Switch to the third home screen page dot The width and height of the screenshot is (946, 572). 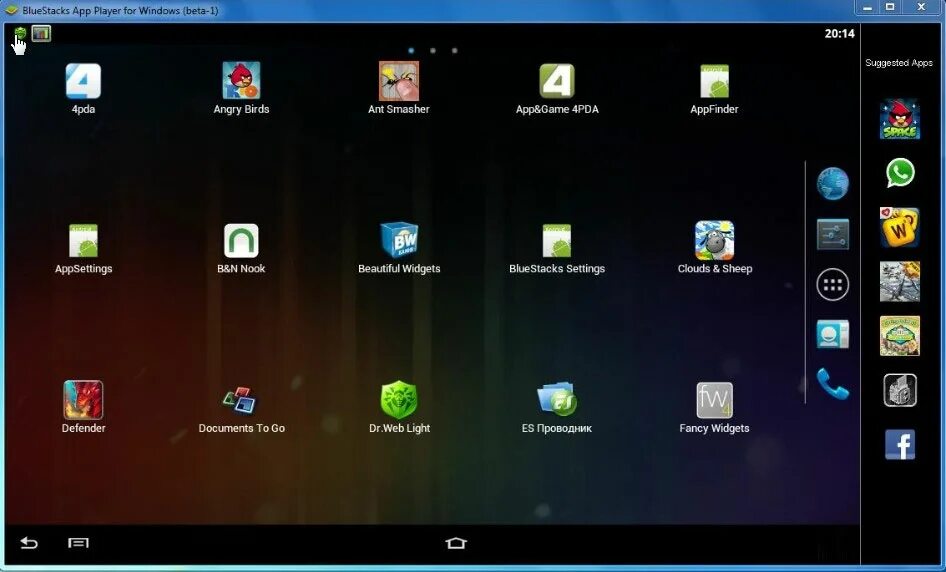454,51
